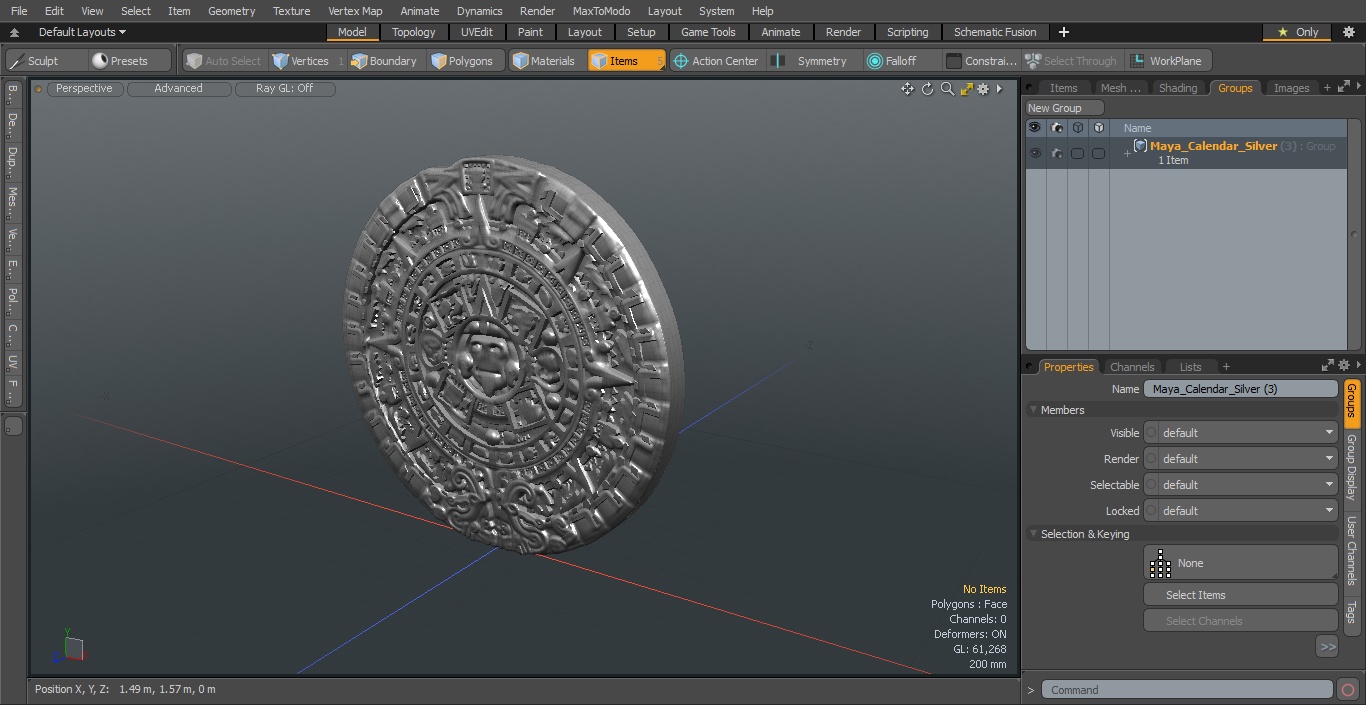The width and height of the screenshot is (1366, 705).
Task: Switch to Materials selection mode
Action: click(544, 61)
